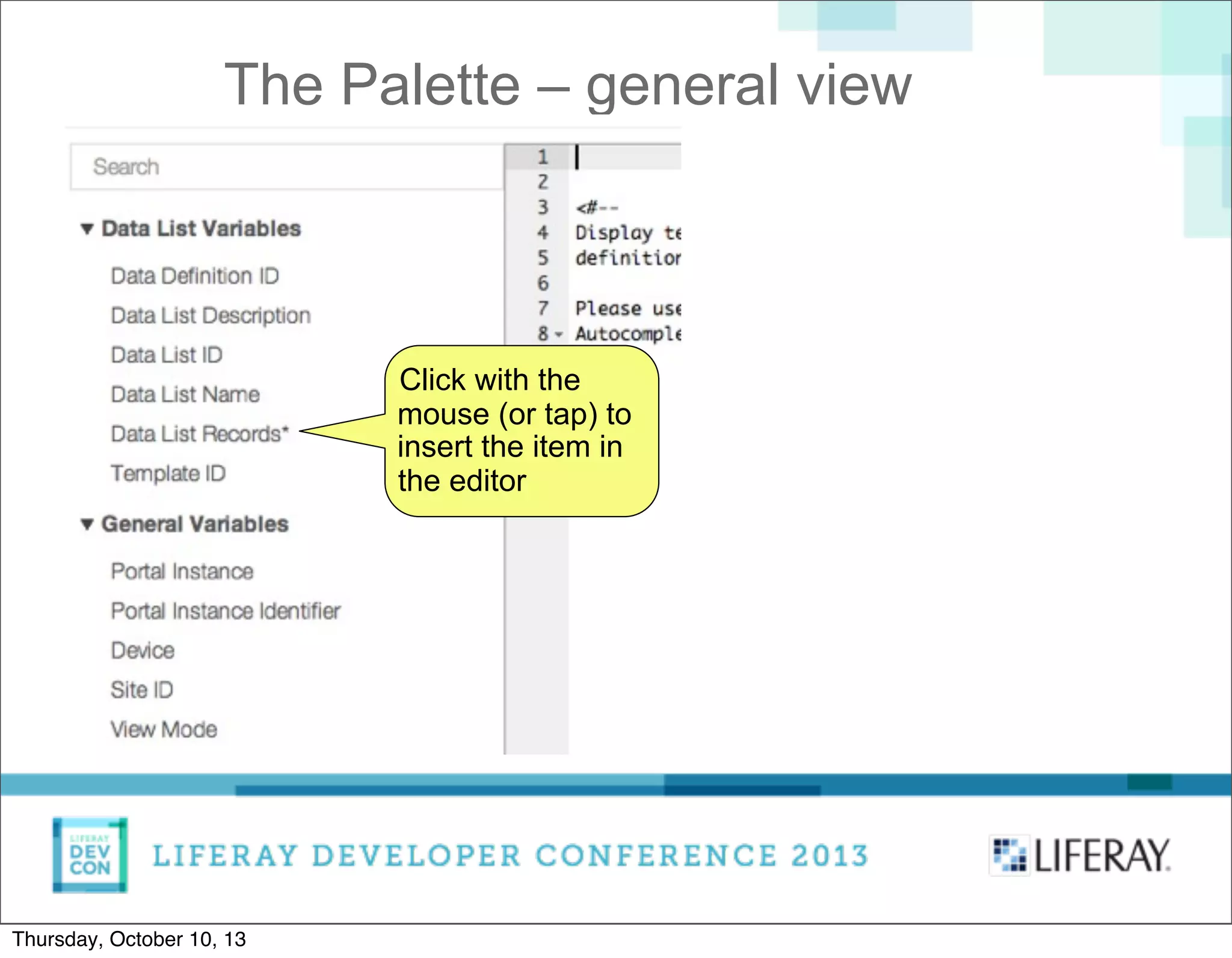Select line number 6 in editor gutter
The width and height of the screenshot is (1232, 958).
[543, 283]
